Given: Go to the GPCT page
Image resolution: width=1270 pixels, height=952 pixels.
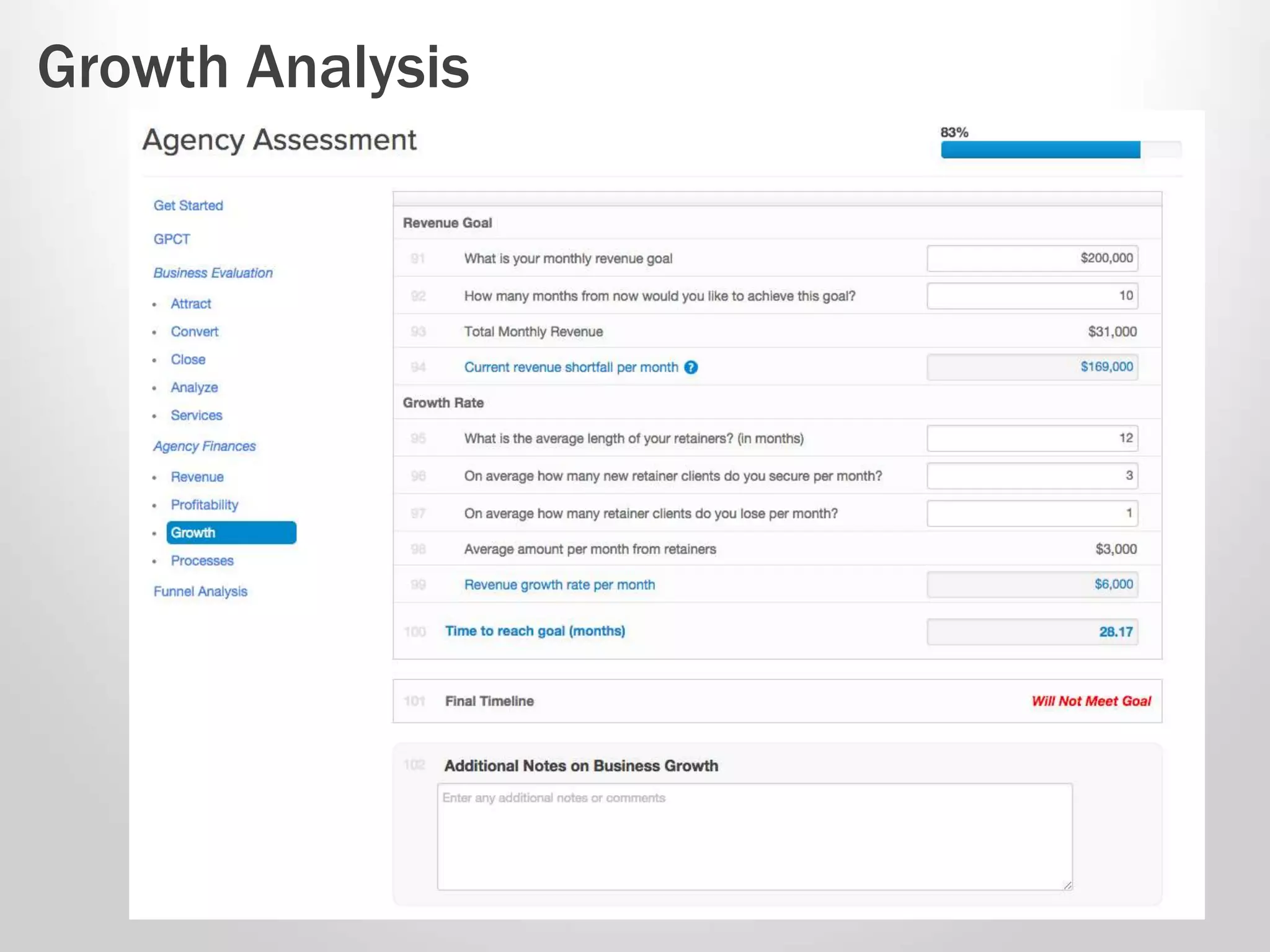Looking at the screenshot, I should [172, 239].
